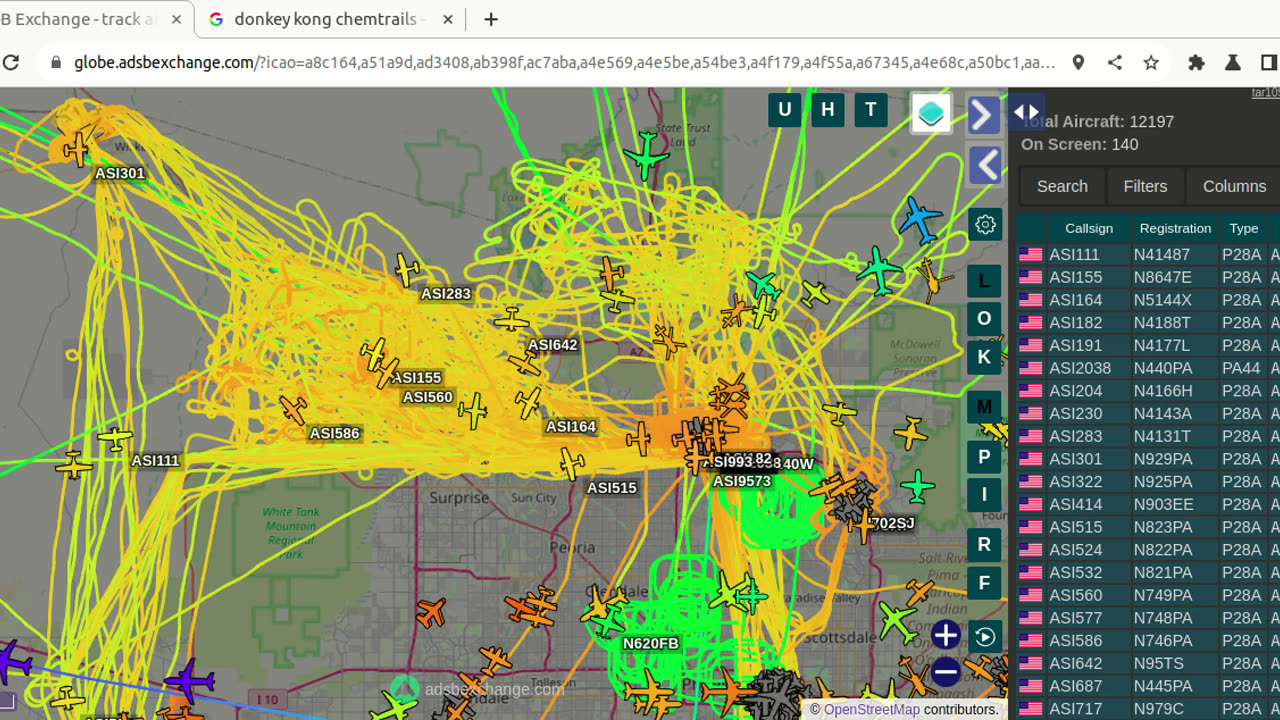Click the right-pointing sidebar arrow button

[985, 115]
